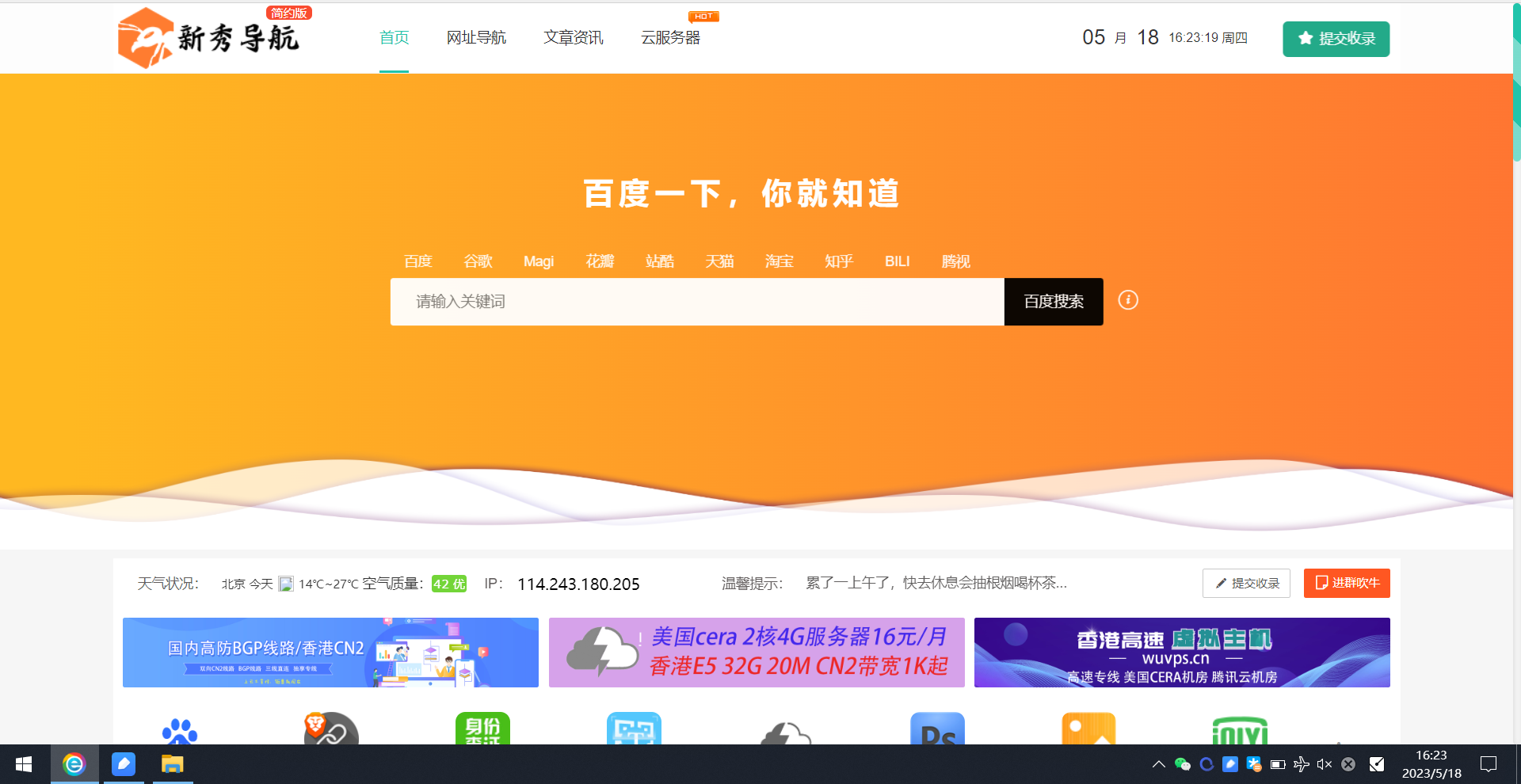
Task: Click the IP address 114.243.180.205
Action: [578, 584]
